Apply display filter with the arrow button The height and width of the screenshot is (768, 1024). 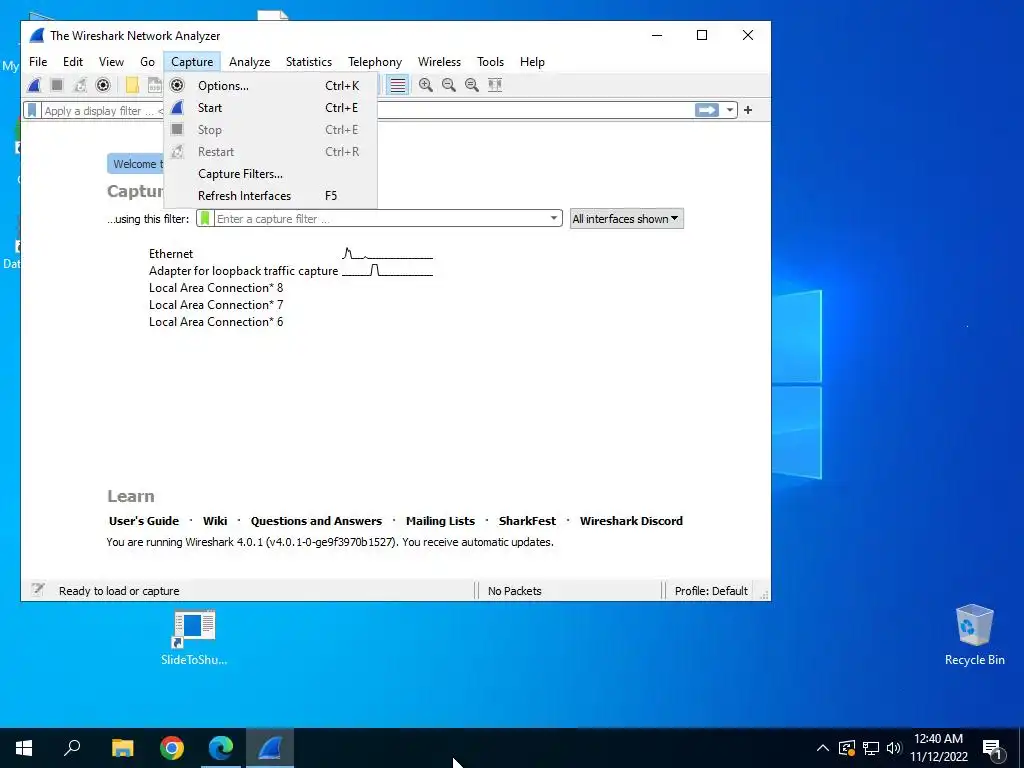pyautogui.click(x=707, y=110)
